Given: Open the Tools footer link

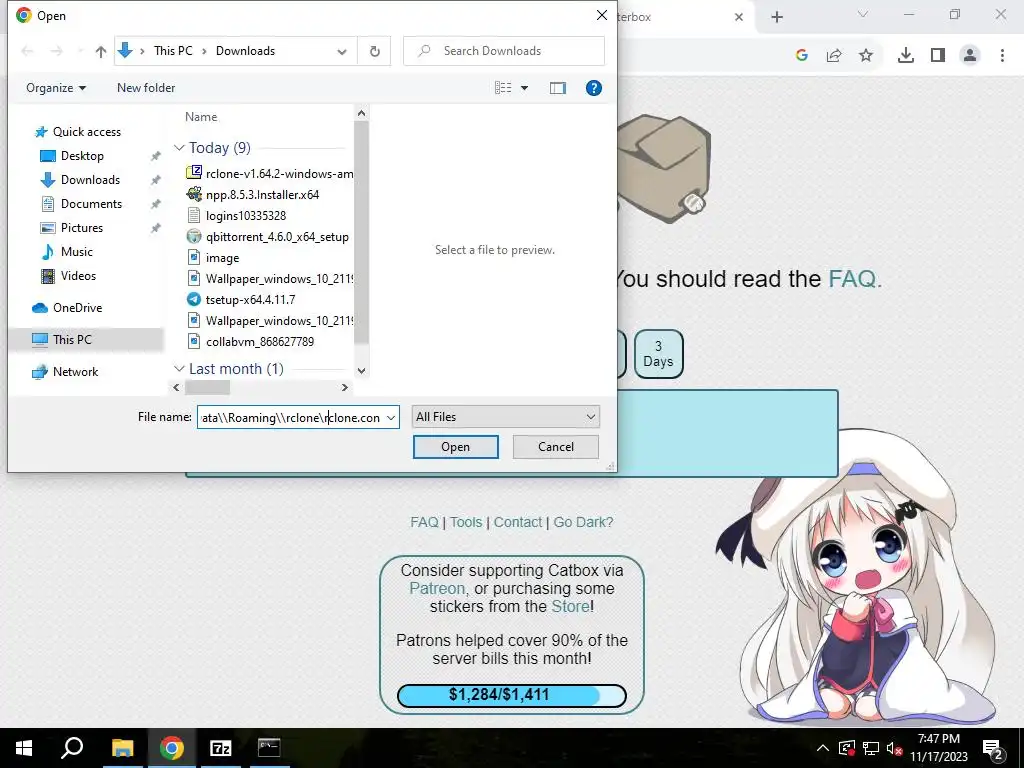Looking at the screenshot, I should (466, 522).
